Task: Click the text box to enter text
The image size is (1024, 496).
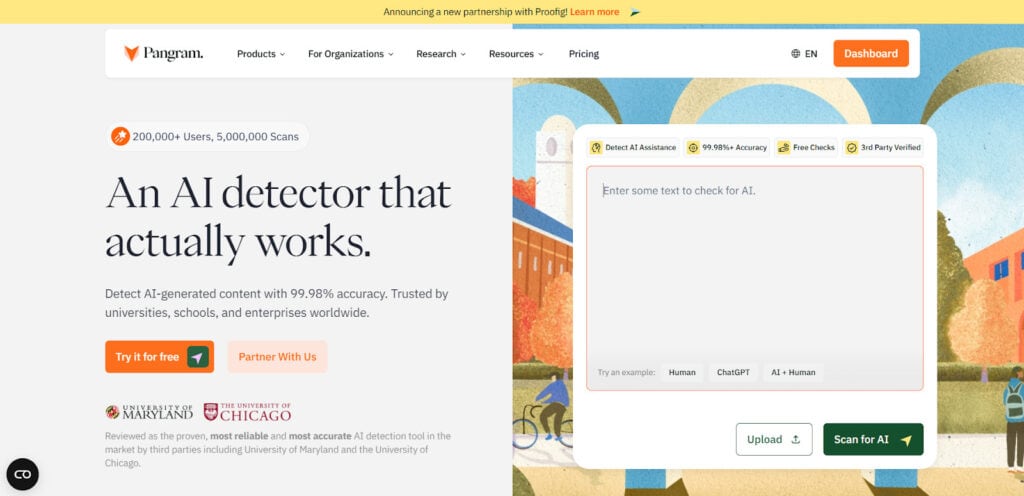Action: click(754, 260)
